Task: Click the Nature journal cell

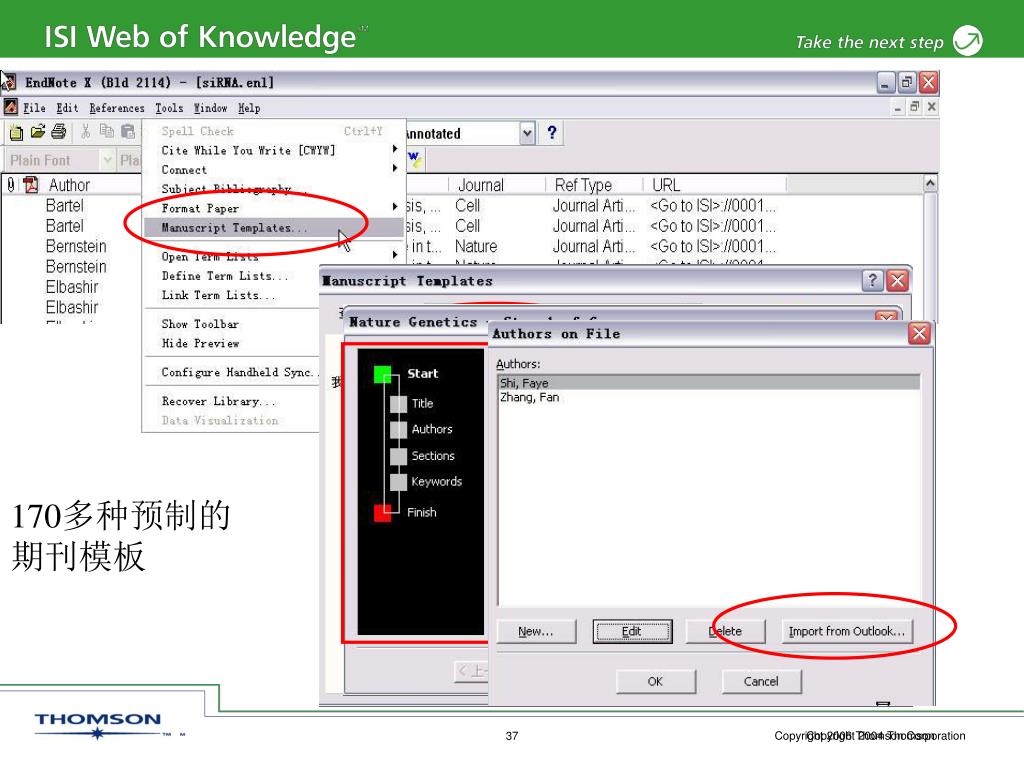Action: 476,246
